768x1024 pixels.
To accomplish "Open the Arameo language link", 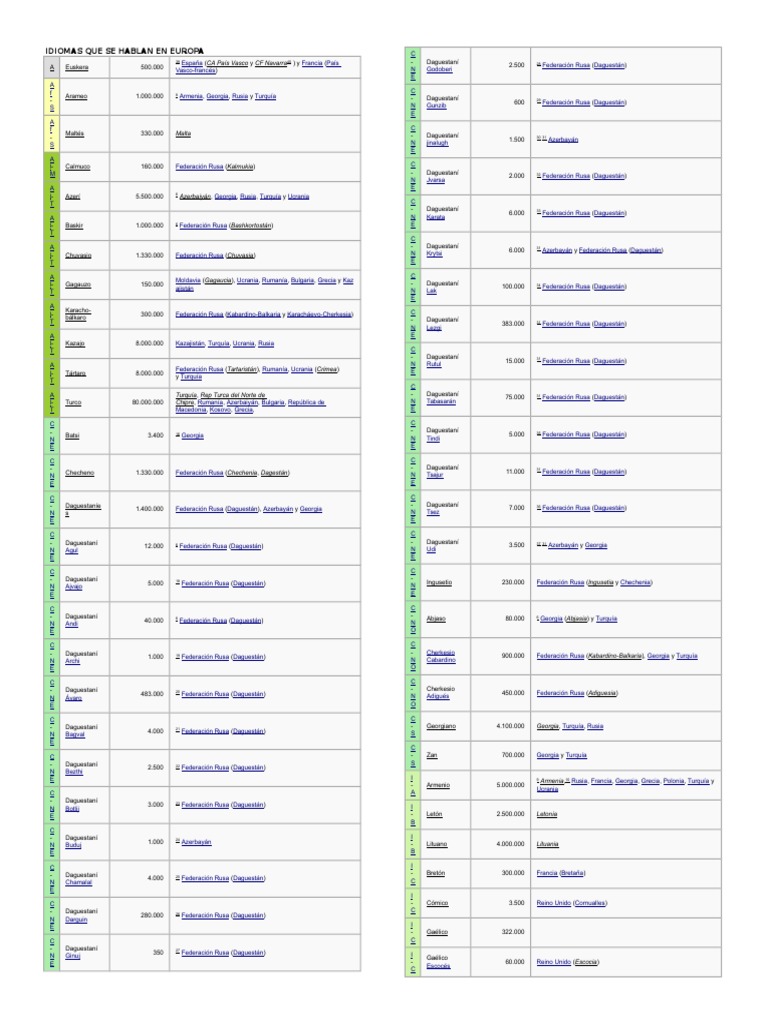I will 76,97.
